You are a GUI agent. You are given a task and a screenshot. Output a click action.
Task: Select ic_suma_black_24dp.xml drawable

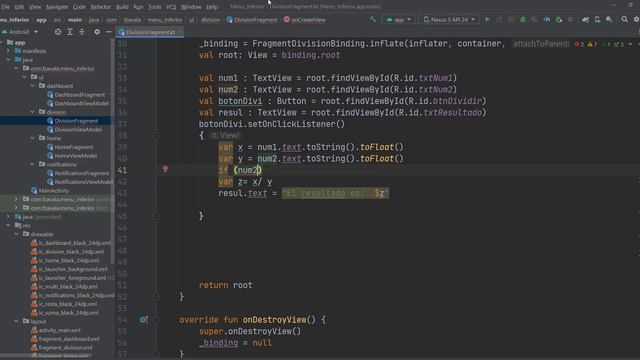(x=68, y=313)
